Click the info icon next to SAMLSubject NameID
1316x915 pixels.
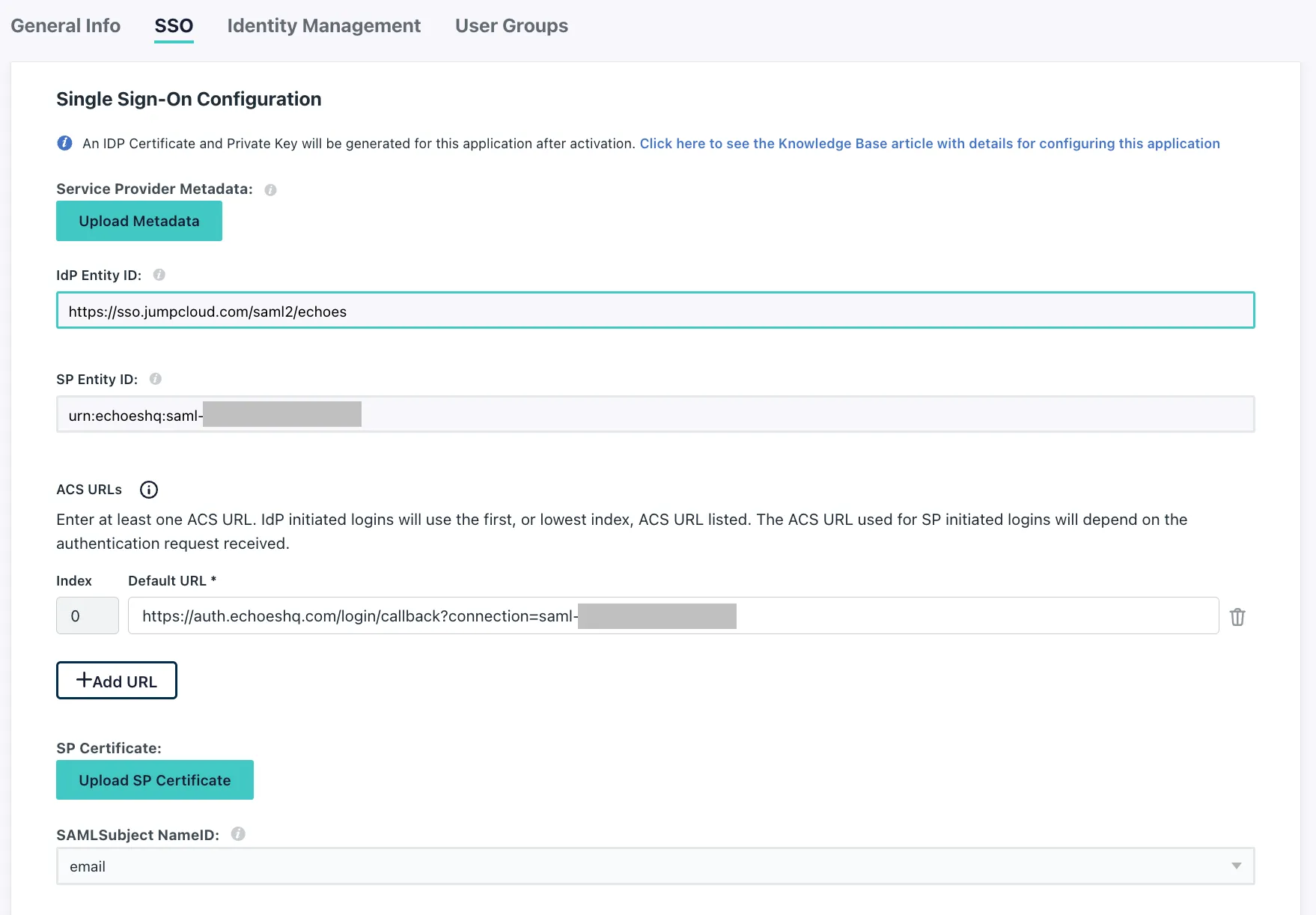coord(238,834)
